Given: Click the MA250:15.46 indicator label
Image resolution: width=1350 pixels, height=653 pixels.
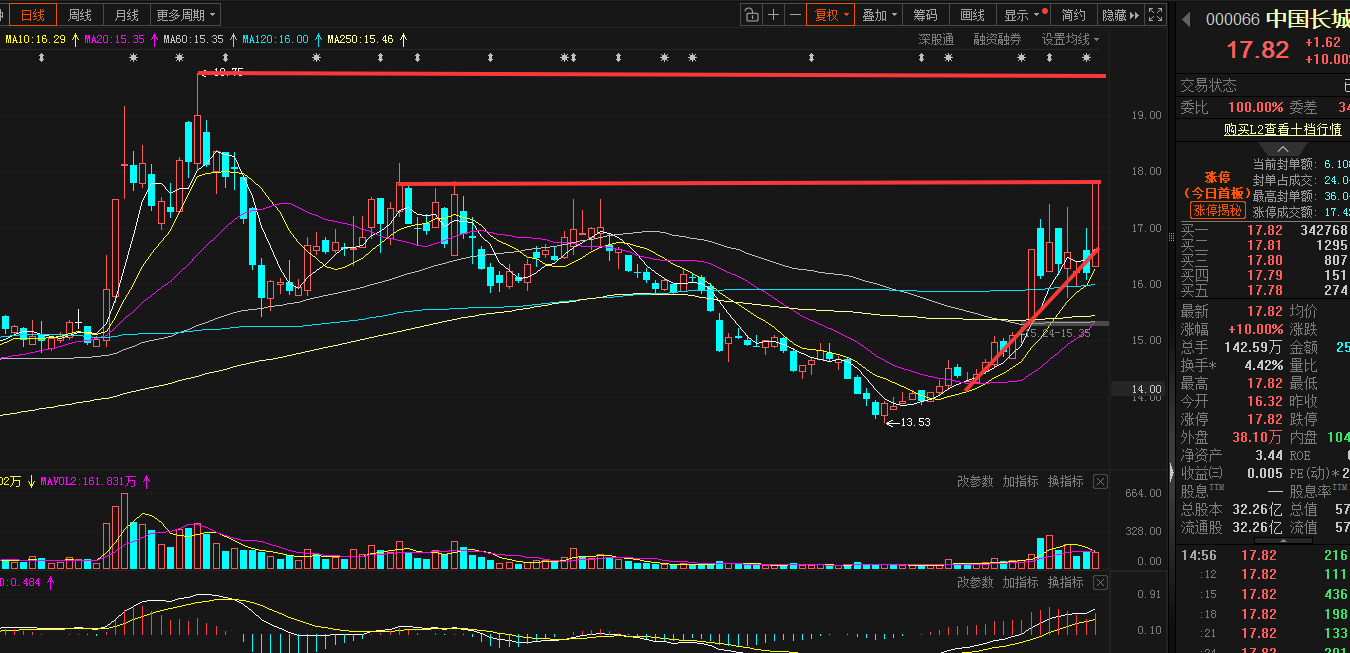Looking at the screenshot, I should (x=362, y=40).
